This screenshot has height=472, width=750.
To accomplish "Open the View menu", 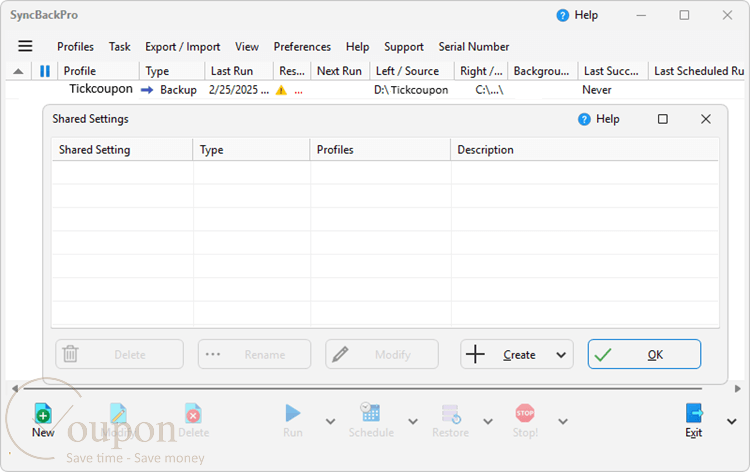I will pyautogui.click(x=247, y=46).
